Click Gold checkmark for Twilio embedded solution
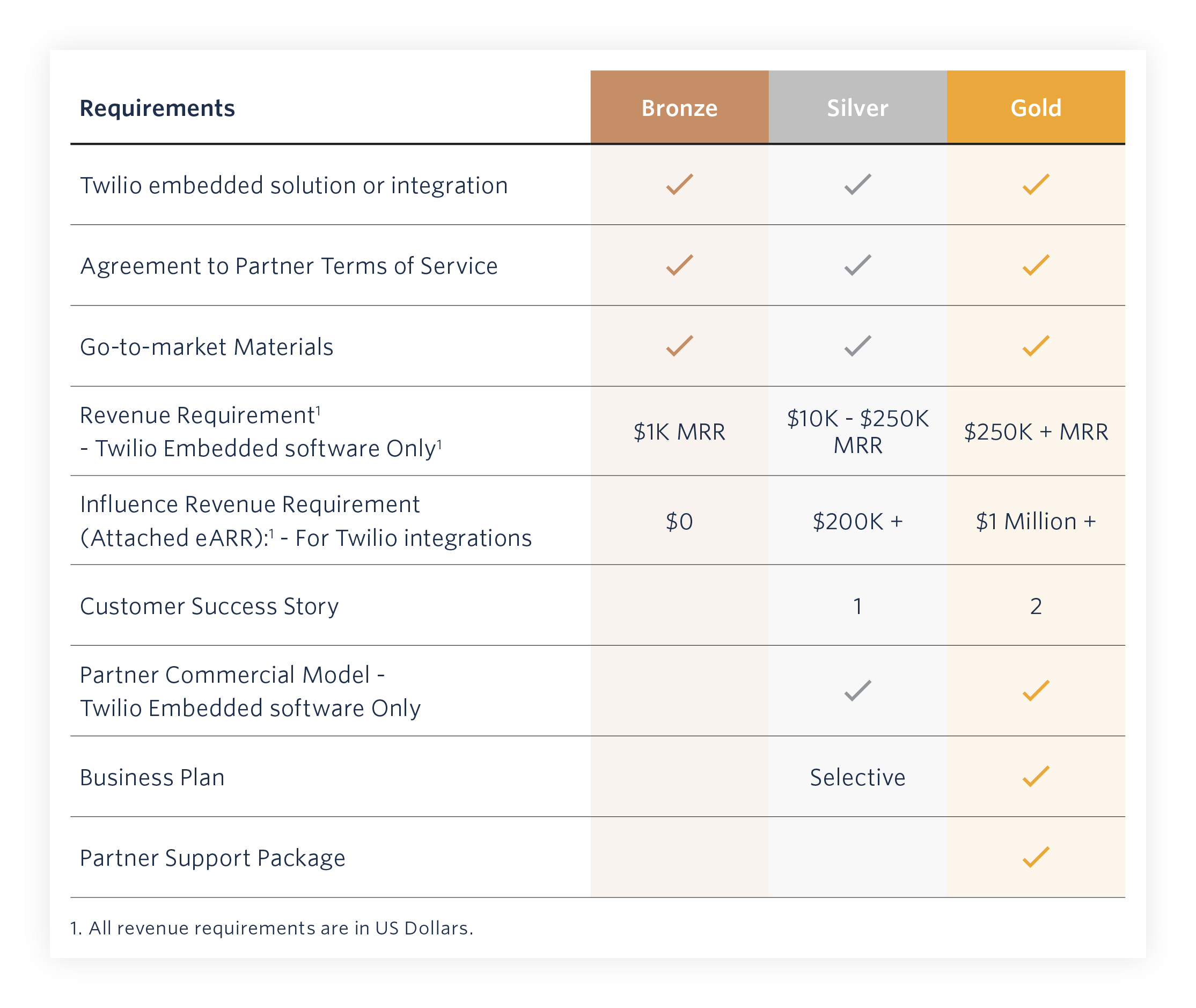Viewport: 1196px width, 1008px height. click(1036, 184)
